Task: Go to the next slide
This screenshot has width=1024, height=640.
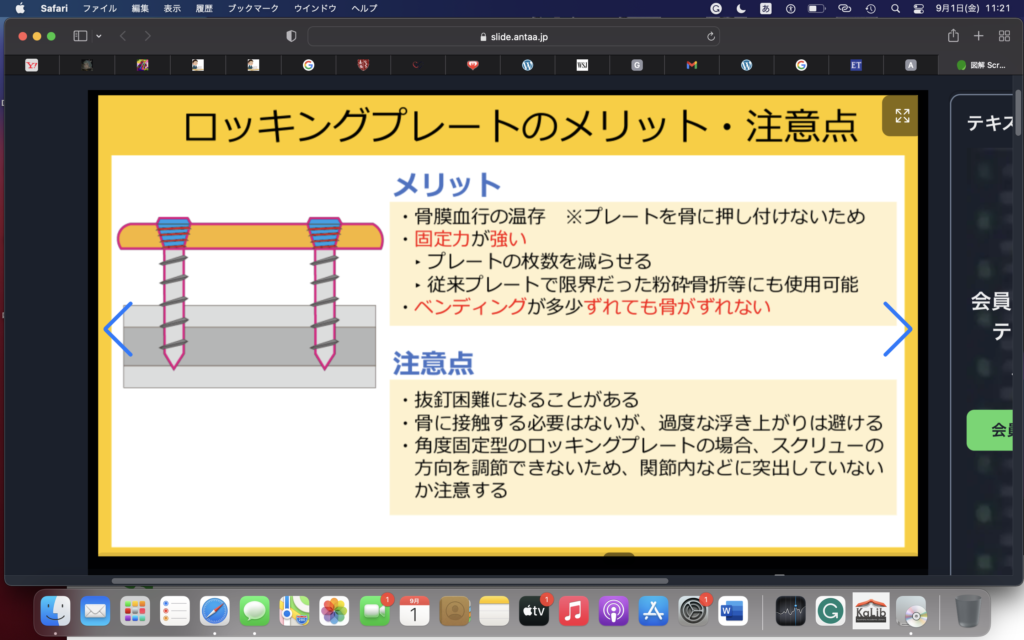Action: pos(896,329)
